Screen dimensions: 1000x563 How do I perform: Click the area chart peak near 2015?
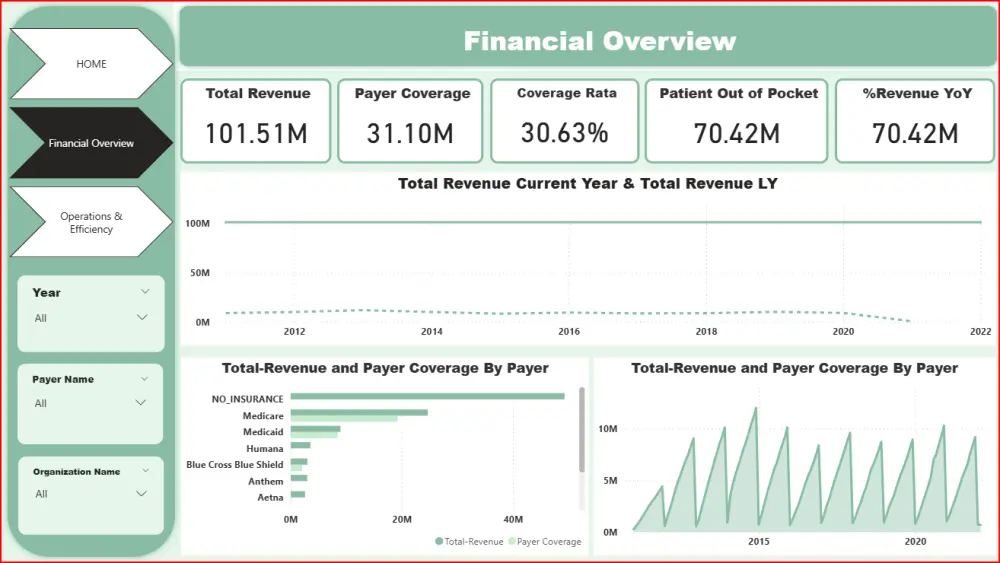[x=756, y=409]
